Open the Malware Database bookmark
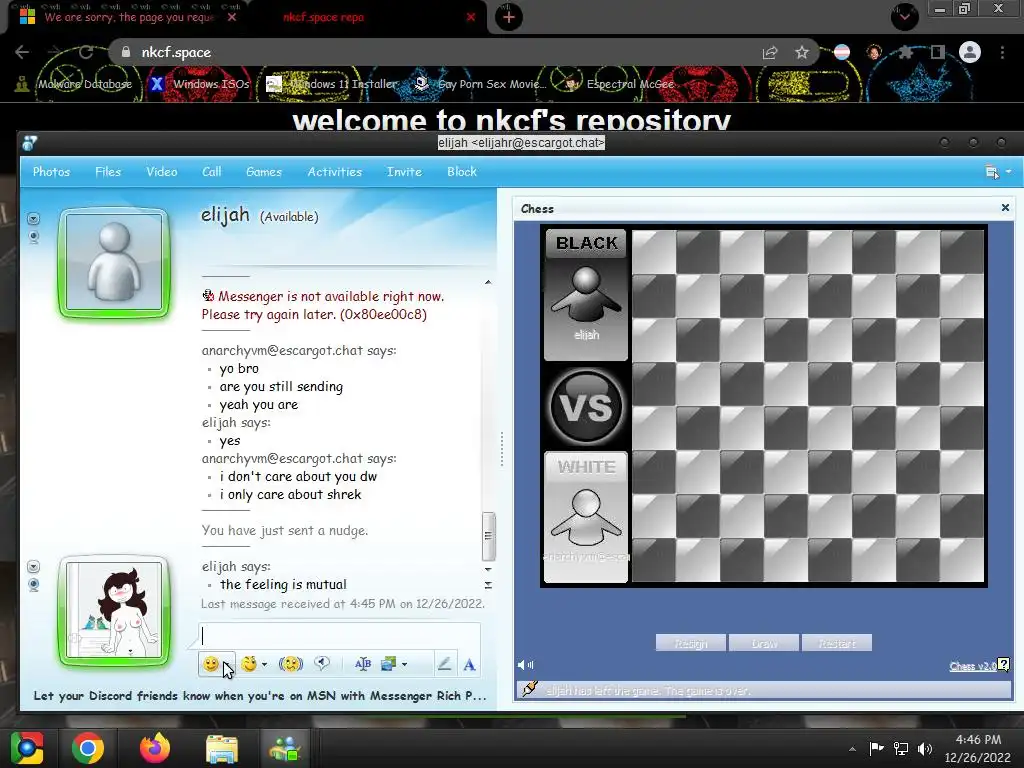Viewport: 1024px width, 768px height. (x=74, y=84)
